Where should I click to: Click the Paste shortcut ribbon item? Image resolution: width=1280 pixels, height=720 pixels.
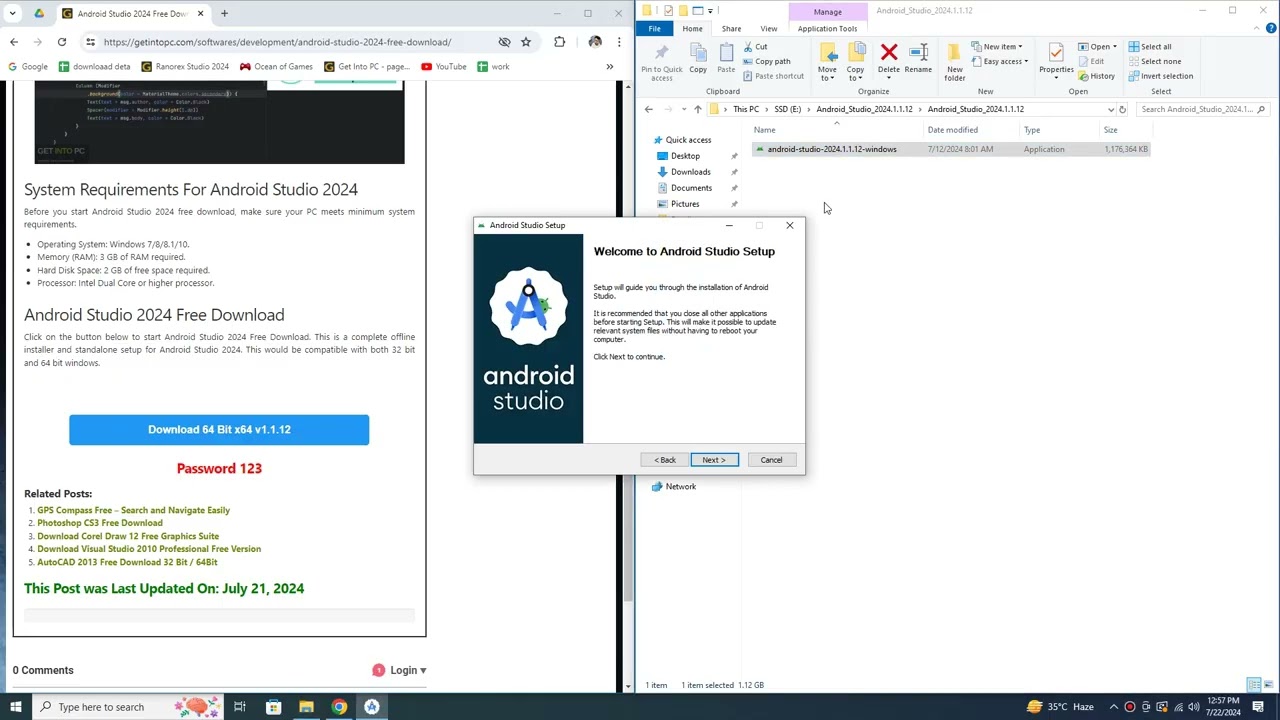(773, 76)
